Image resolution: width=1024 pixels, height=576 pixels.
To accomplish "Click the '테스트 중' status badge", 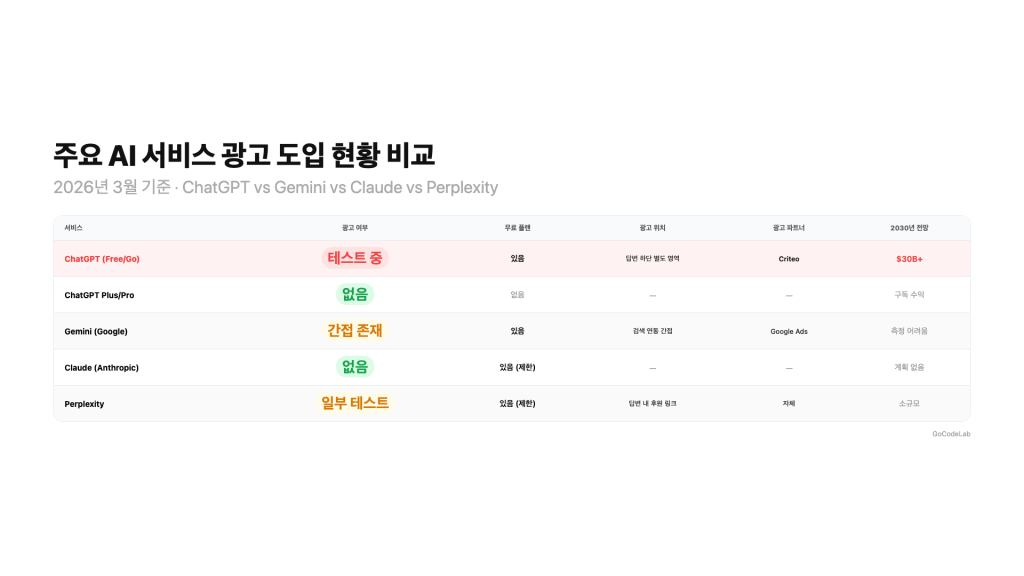I will [355, 258].
